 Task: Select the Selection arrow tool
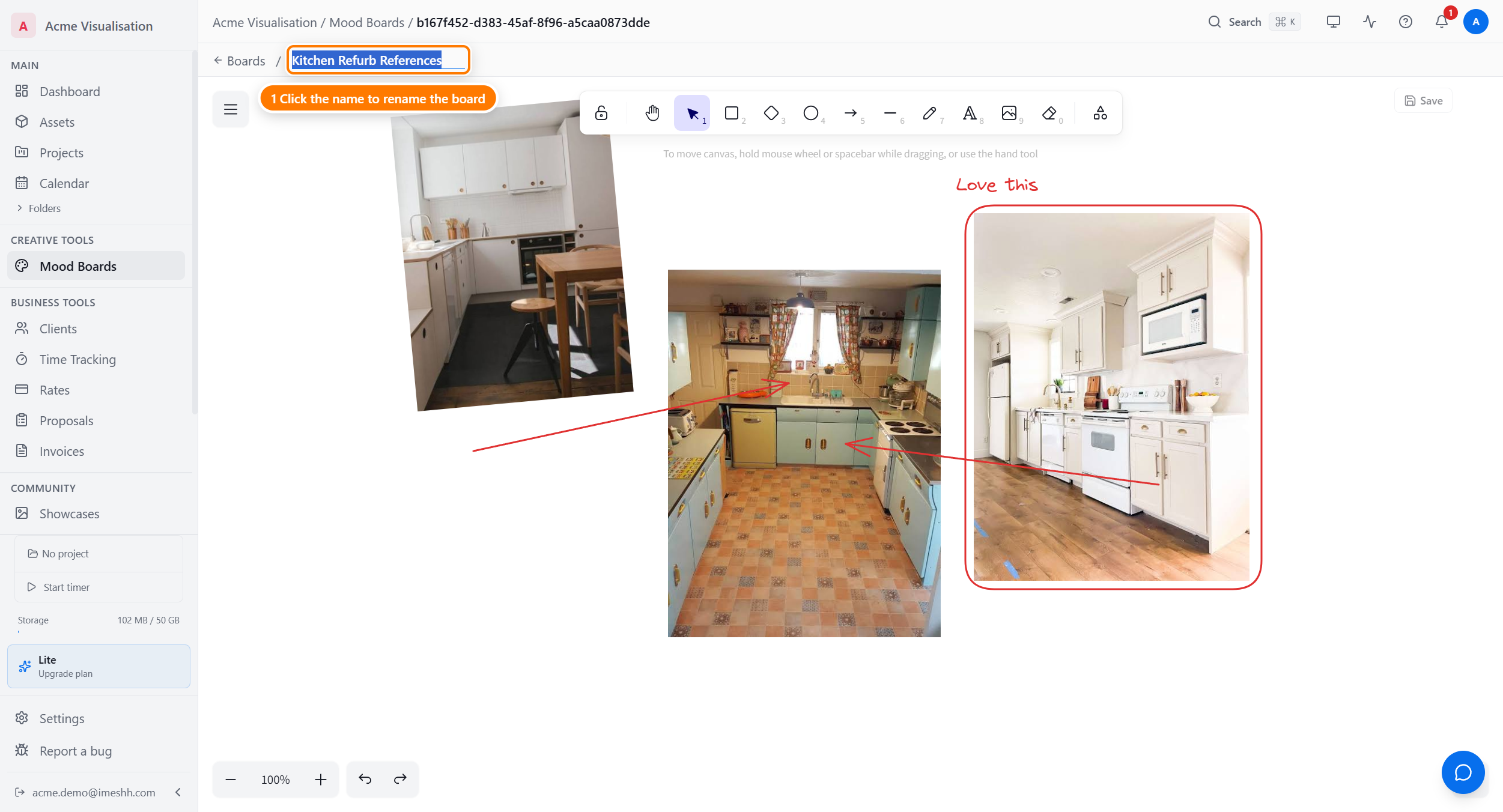point(692,113)
